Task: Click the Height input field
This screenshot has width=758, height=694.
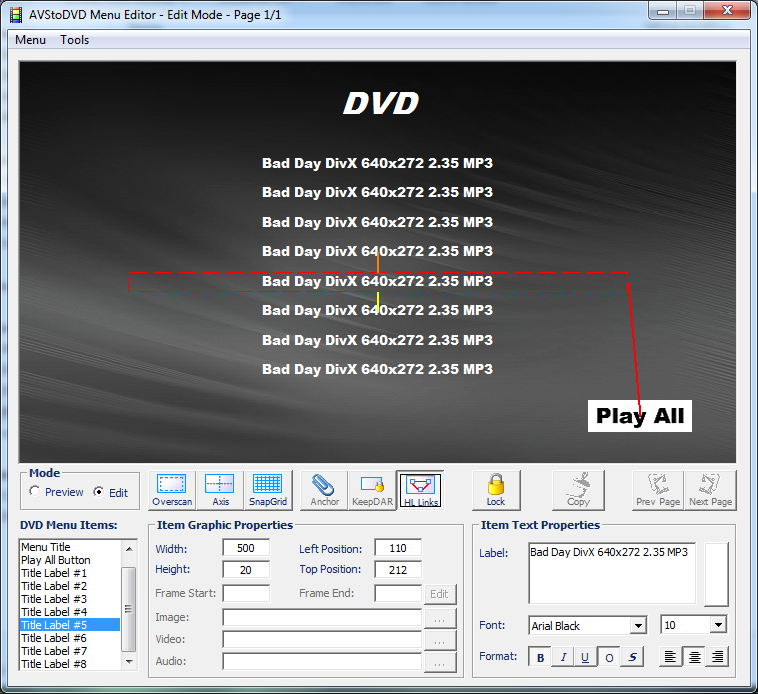Action: click(x=246, y=570)
